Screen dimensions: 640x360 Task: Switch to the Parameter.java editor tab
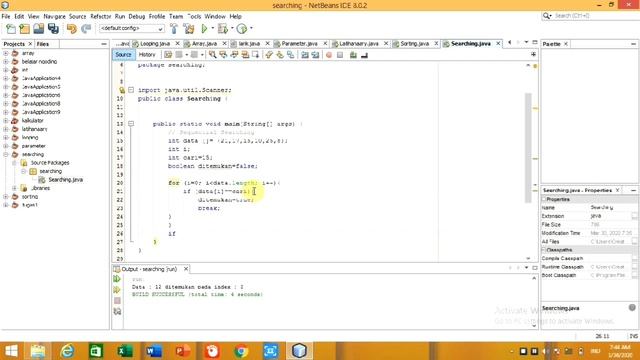coord(299,44)
